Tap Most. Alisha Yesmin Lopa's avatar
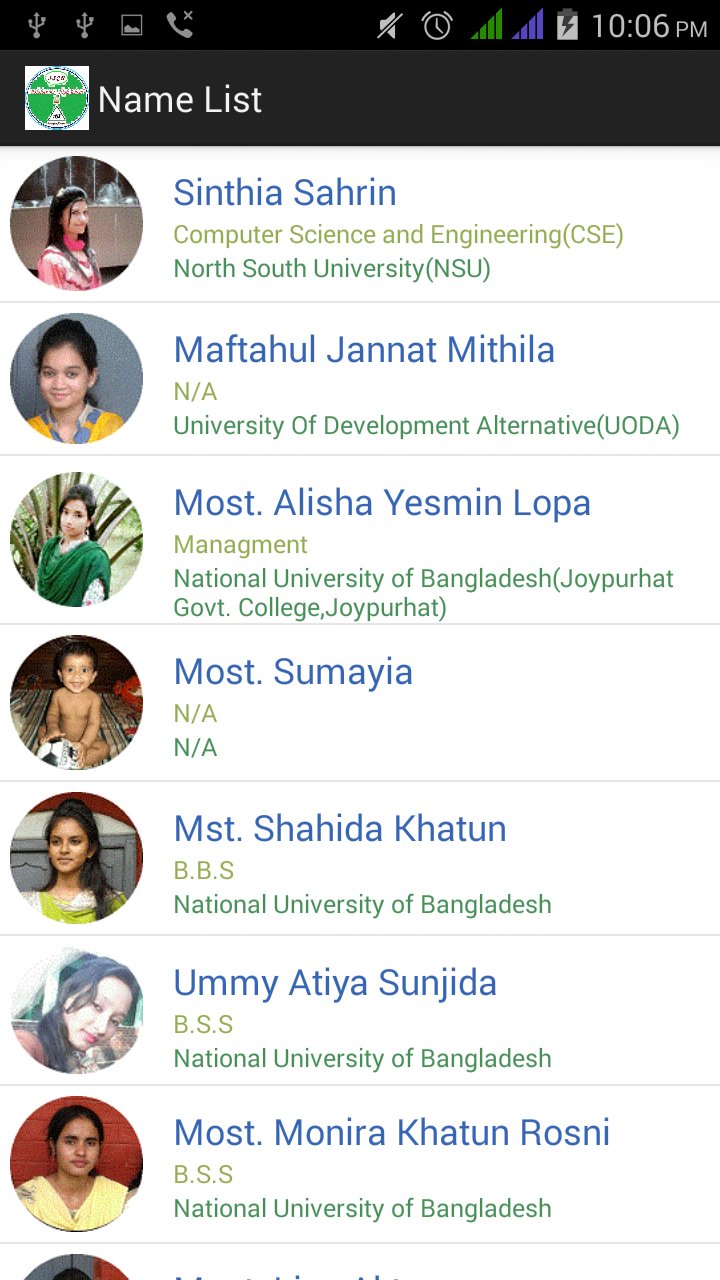 (76, 539)
